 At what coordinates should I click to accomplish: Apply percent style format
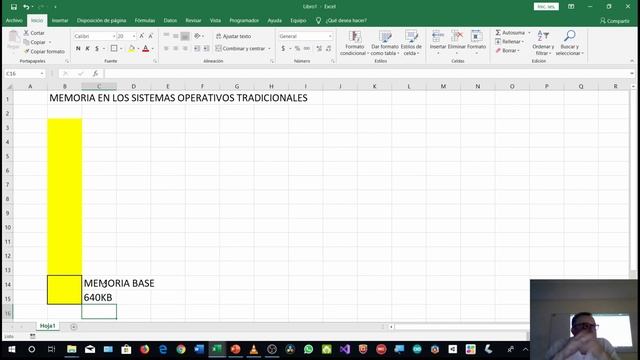pyautogui.click(x=297, y=49)
